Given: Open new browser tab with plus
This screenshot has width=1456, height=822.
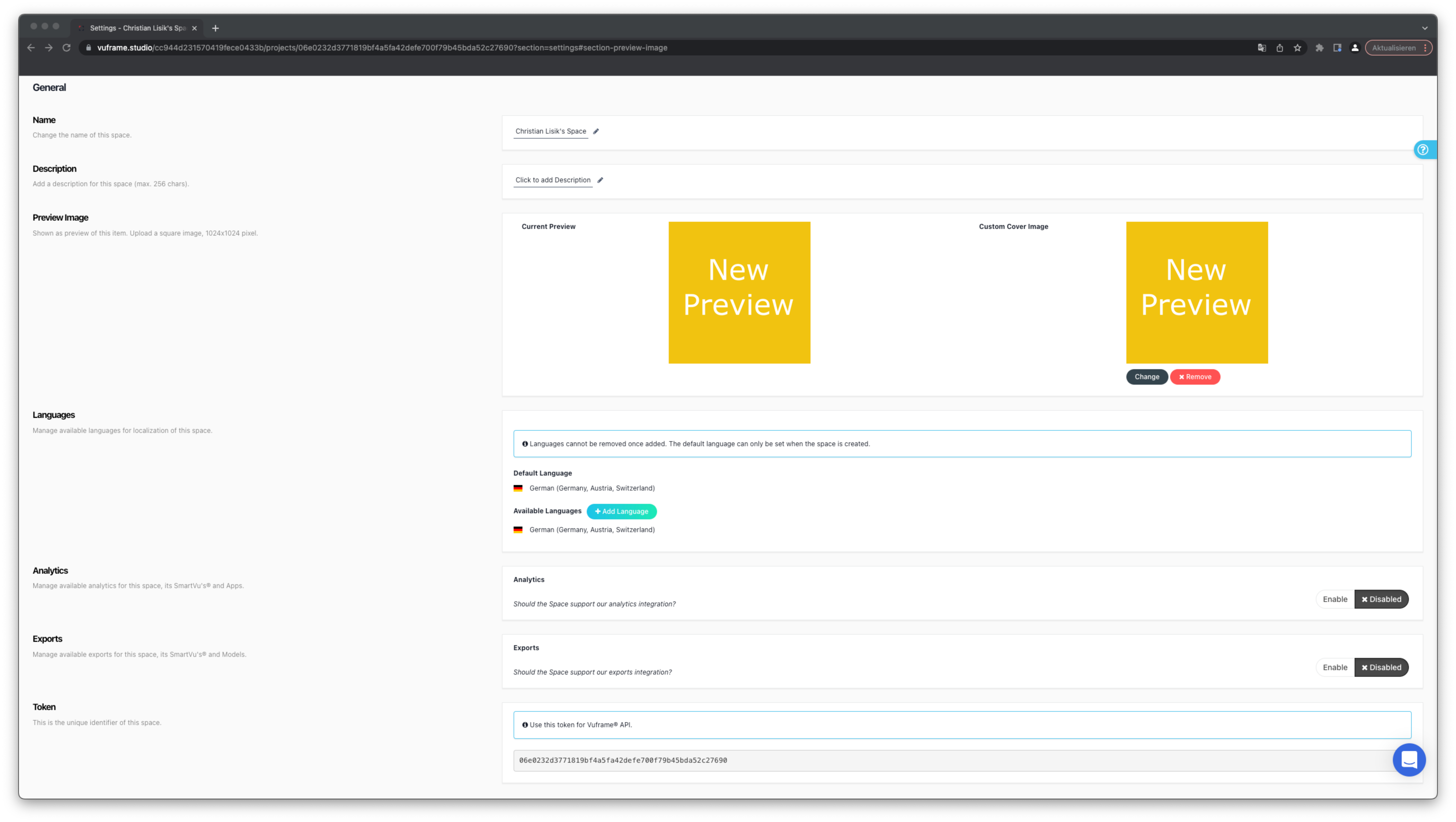Looking at the screenshot, I should click(215, 28).
